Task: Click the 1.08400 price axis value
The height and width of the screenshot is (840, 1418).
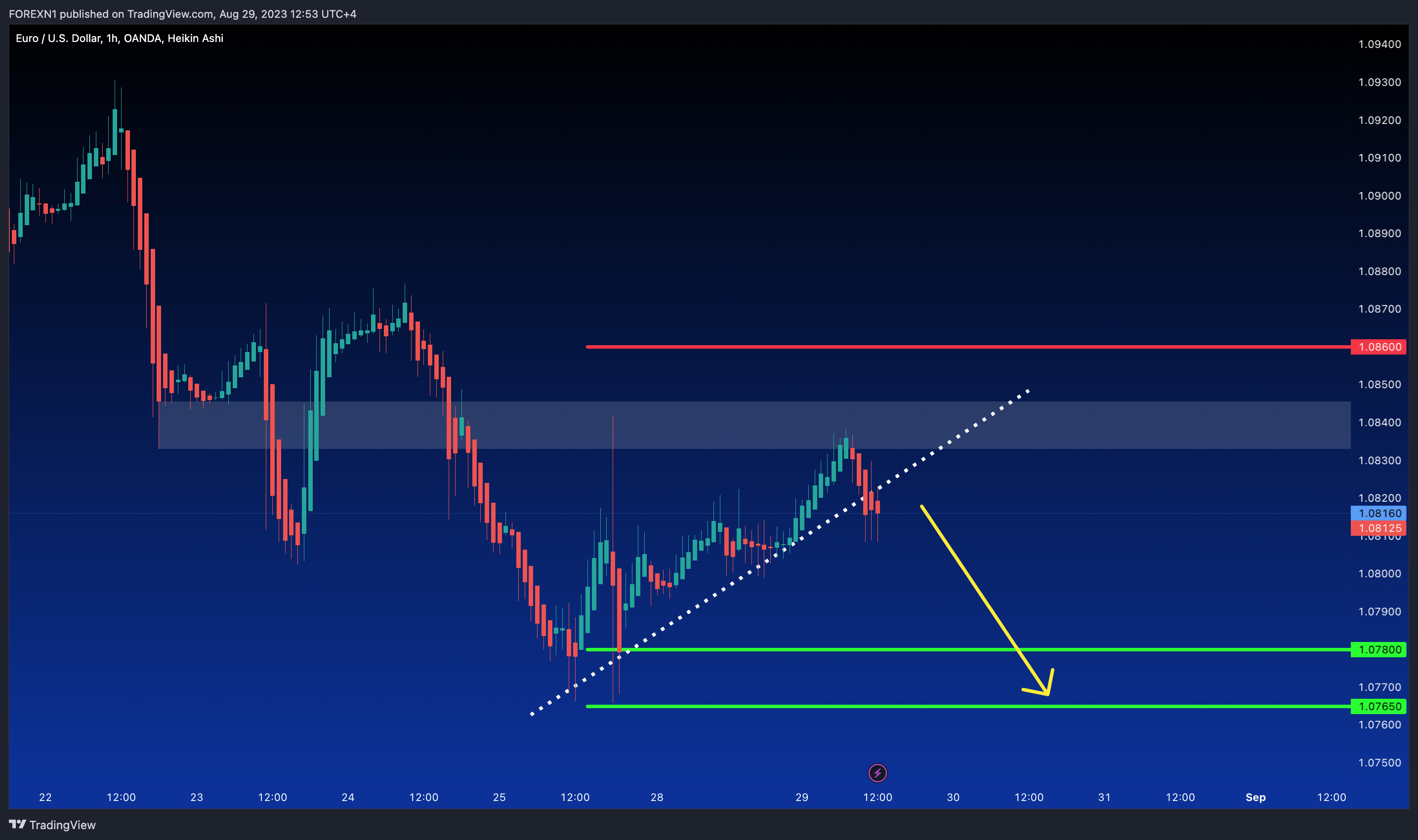Action: pyautogui.click(x=1379, y=422)
